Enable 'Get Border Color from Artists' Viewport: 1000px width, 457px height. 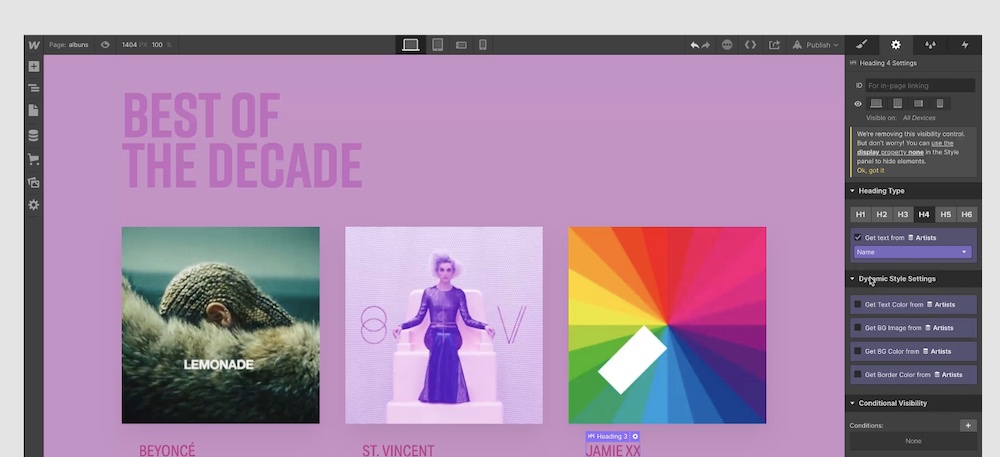coord(858,375)
